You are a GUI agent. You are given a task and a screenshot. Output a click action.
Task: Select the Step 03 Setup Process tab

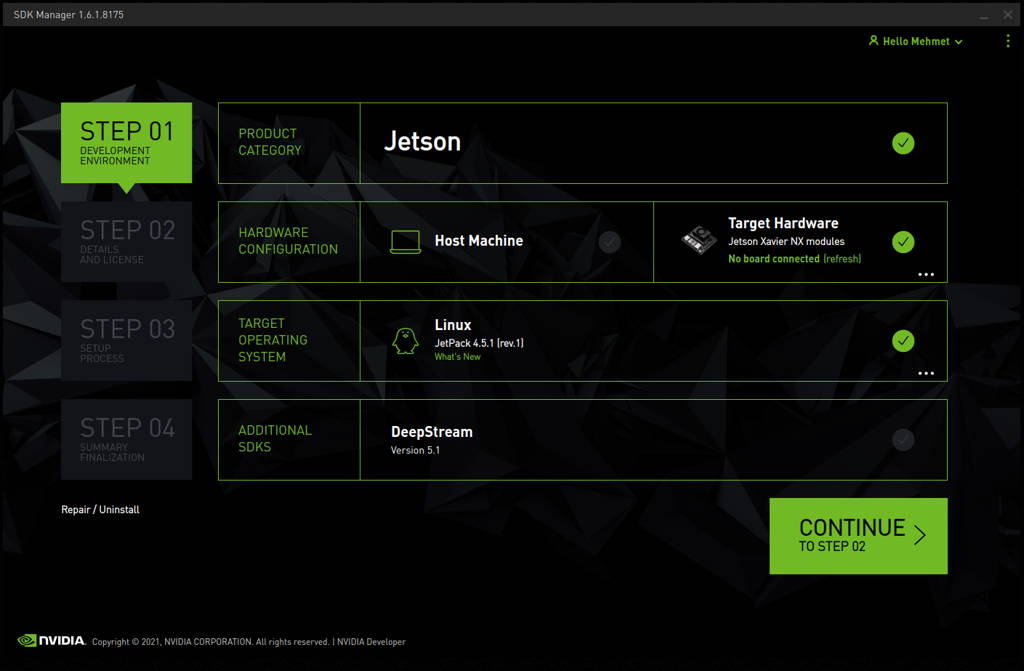click(127, 340)
